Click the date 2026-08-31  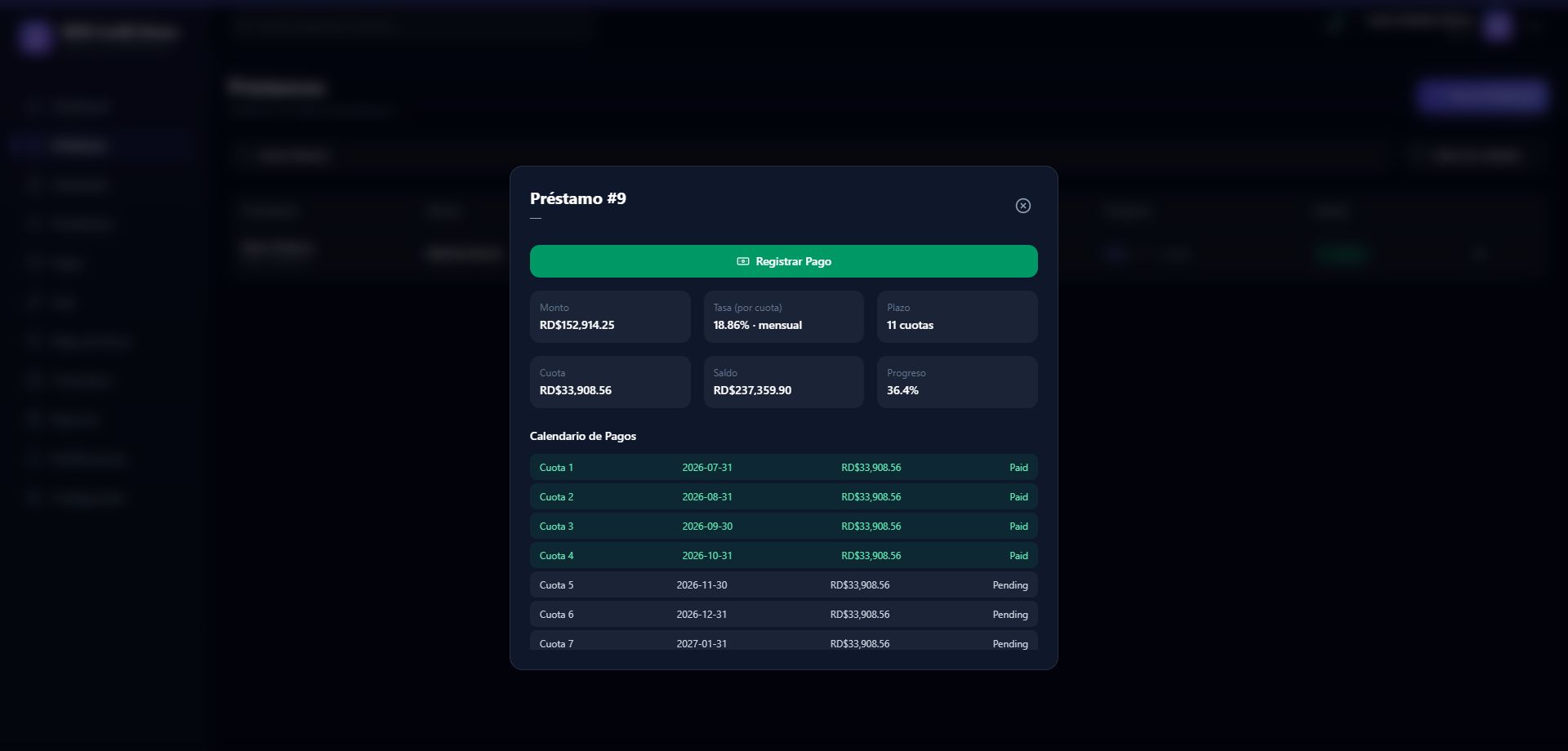click(707, 497)
